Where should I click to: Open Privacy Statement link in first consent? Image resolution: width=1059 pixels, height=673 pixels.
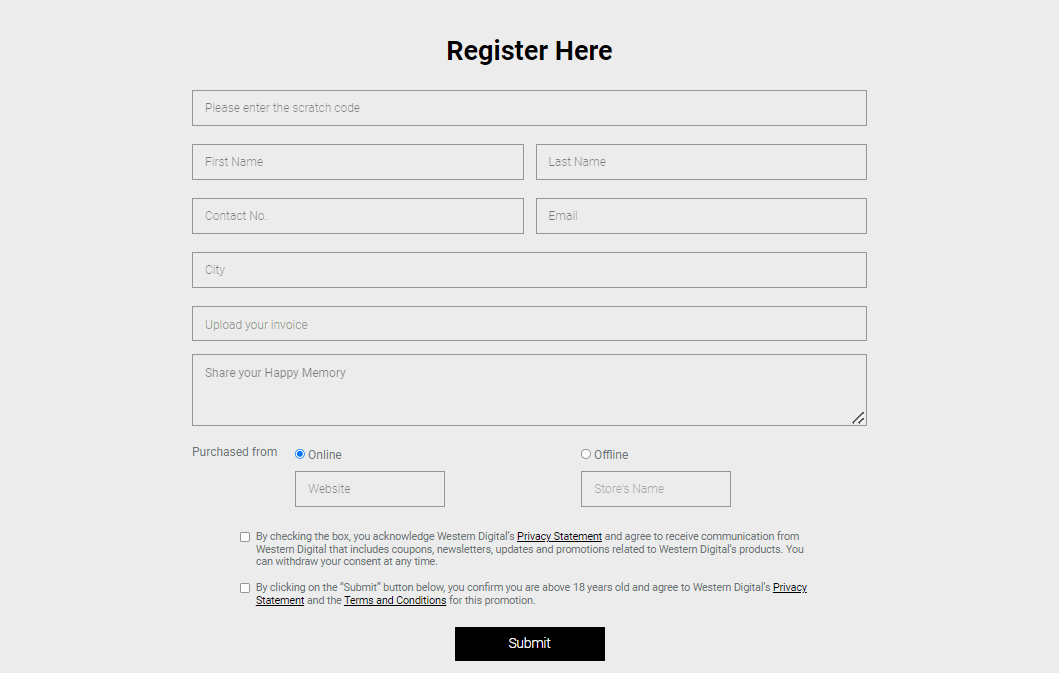pyautogui.click(x=559, y=537)
